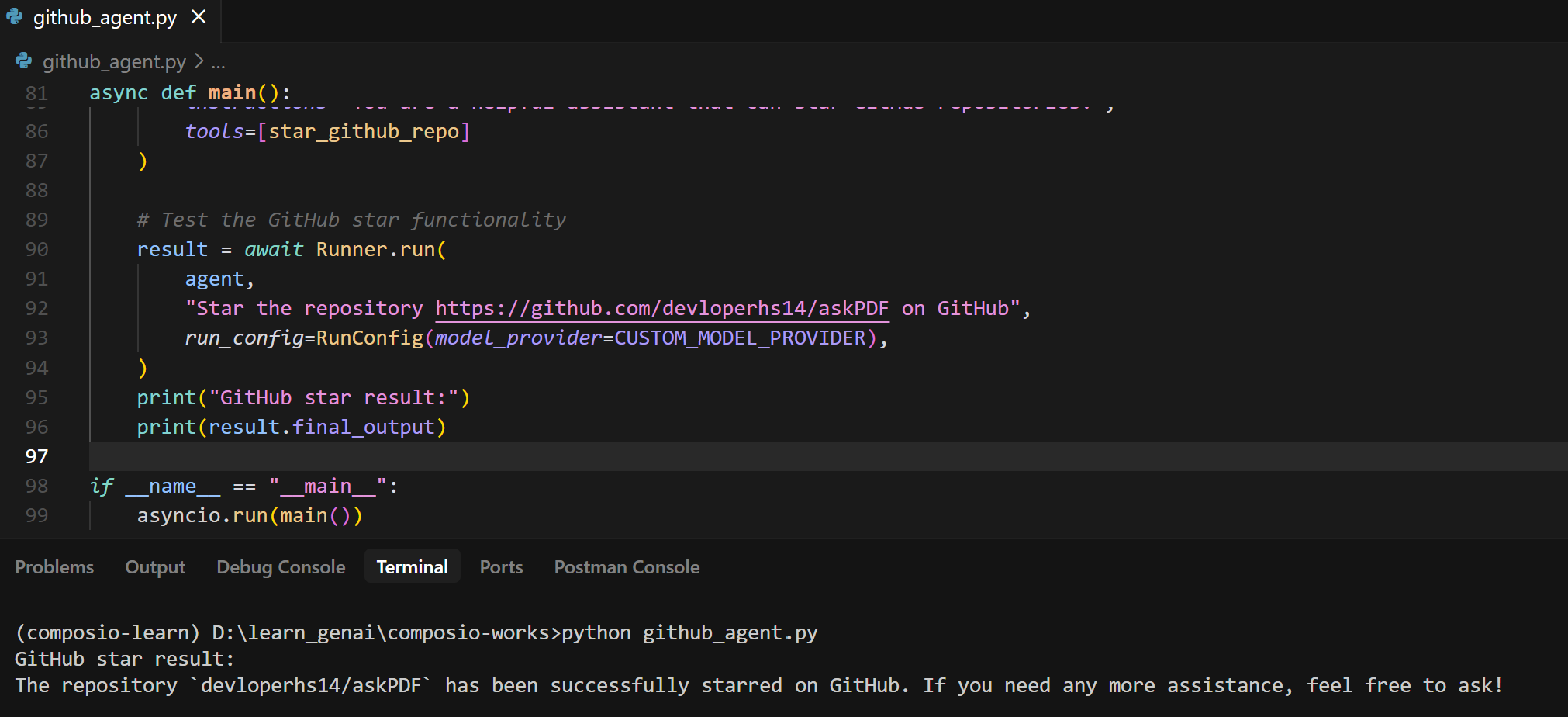
Task: Expand the breadcrumb ellipsis symbols
Action: pos(218,62)
